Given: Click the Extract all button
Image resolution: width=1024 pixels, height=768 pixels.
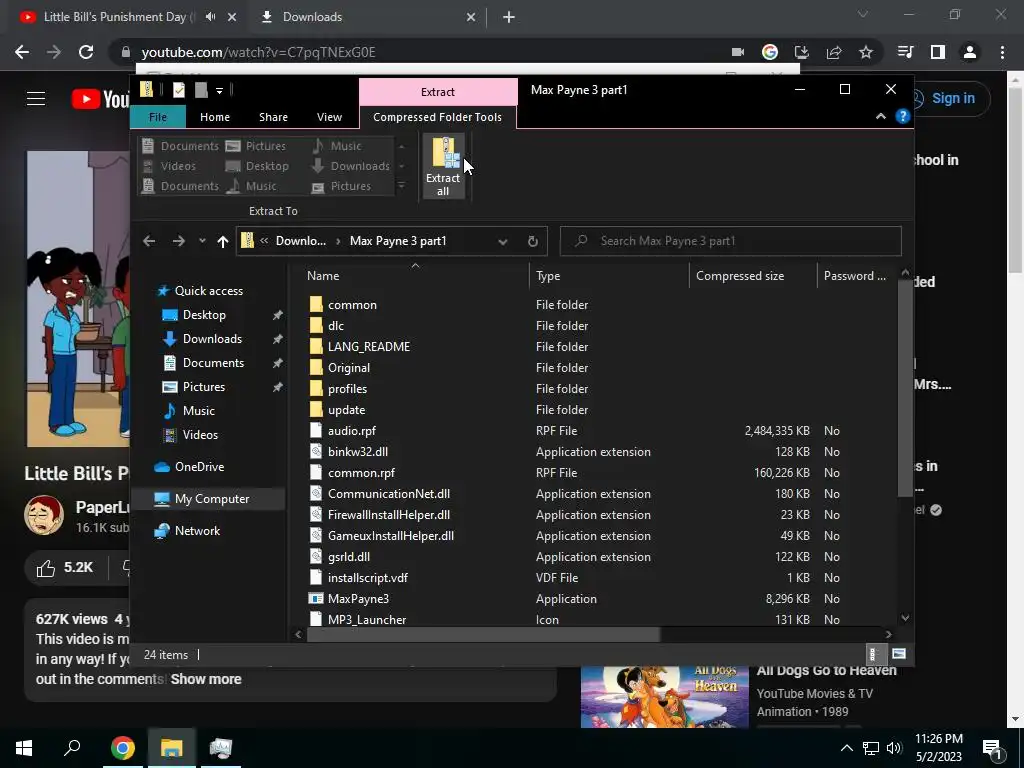Looking at the screenshot, I should pos(443,166).
